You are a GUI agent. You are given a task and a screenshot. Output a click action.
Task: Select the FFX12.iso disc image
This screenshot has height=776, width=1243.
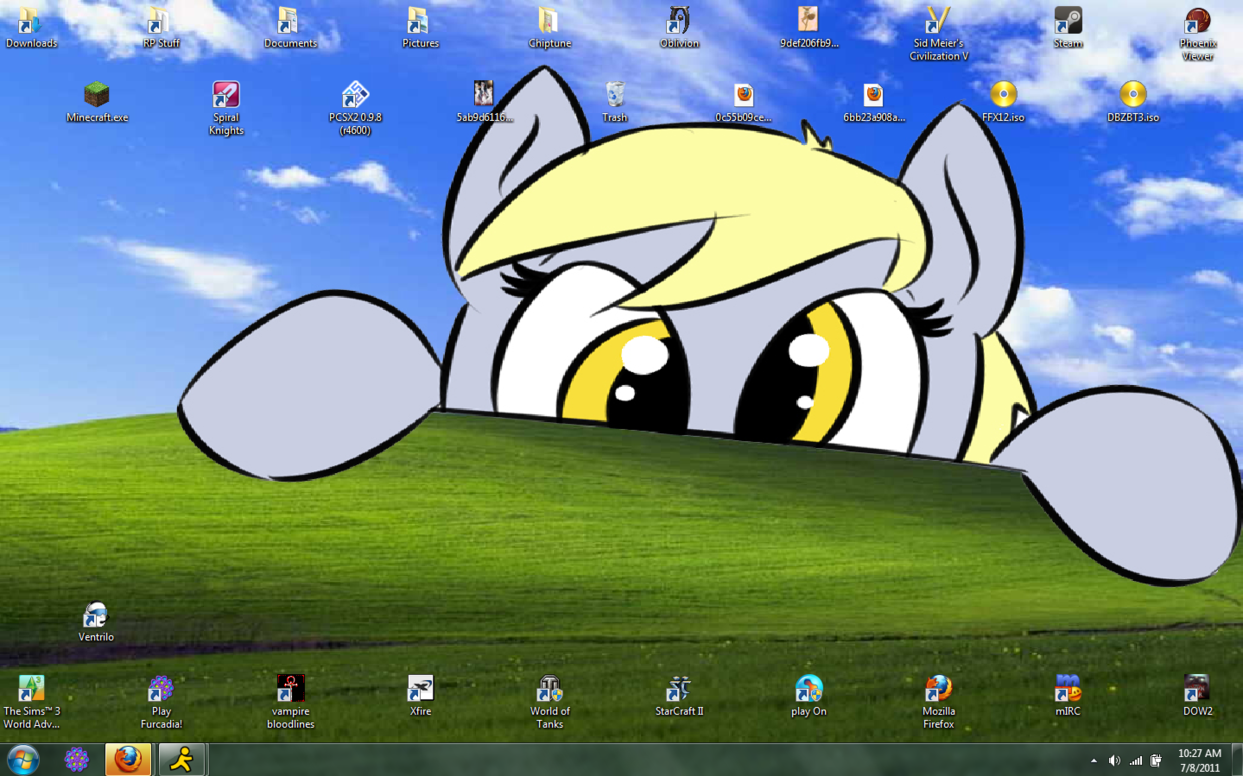tap(1003, 96)
